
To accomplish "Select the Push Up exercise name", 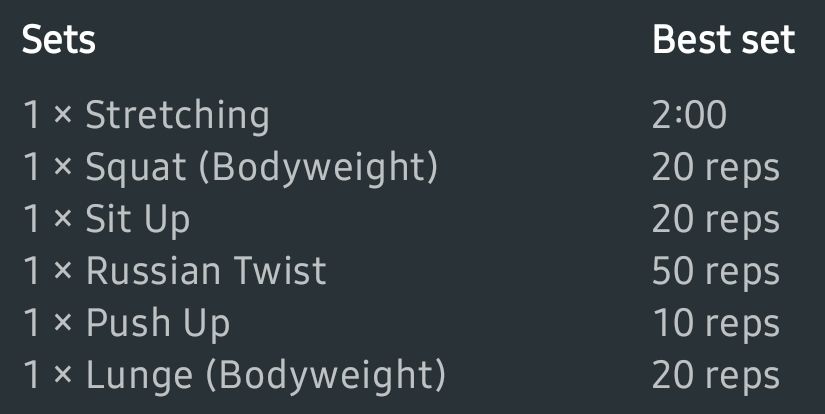I will 158,323.
